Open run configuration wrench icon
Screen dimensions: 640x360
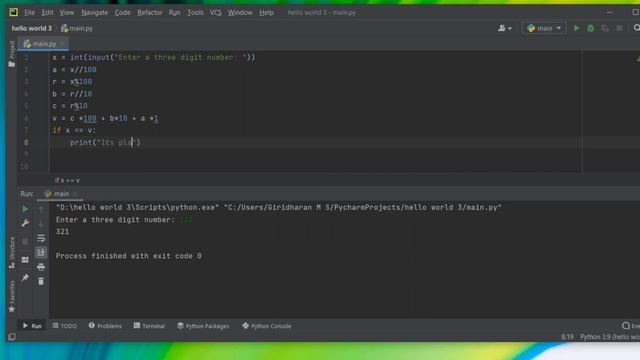(25, 223)
